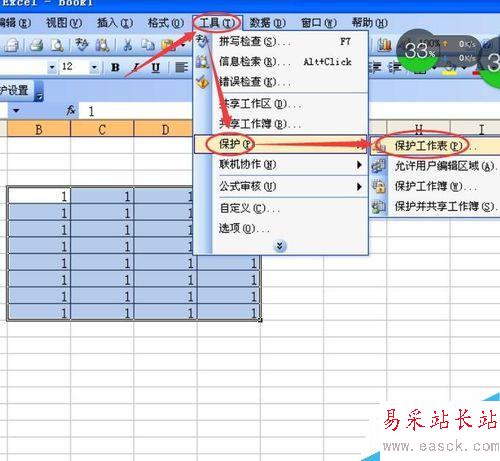Click the Permission envelope icon in toolbar
Screen dimensions: 500x461
click(11, 45)
